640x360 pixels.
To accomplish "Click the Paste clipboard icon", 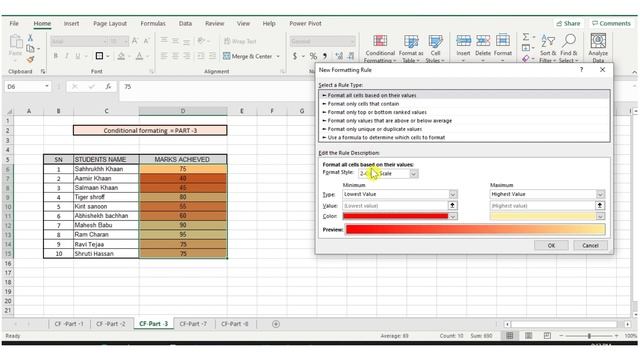I will click(16, 42).
